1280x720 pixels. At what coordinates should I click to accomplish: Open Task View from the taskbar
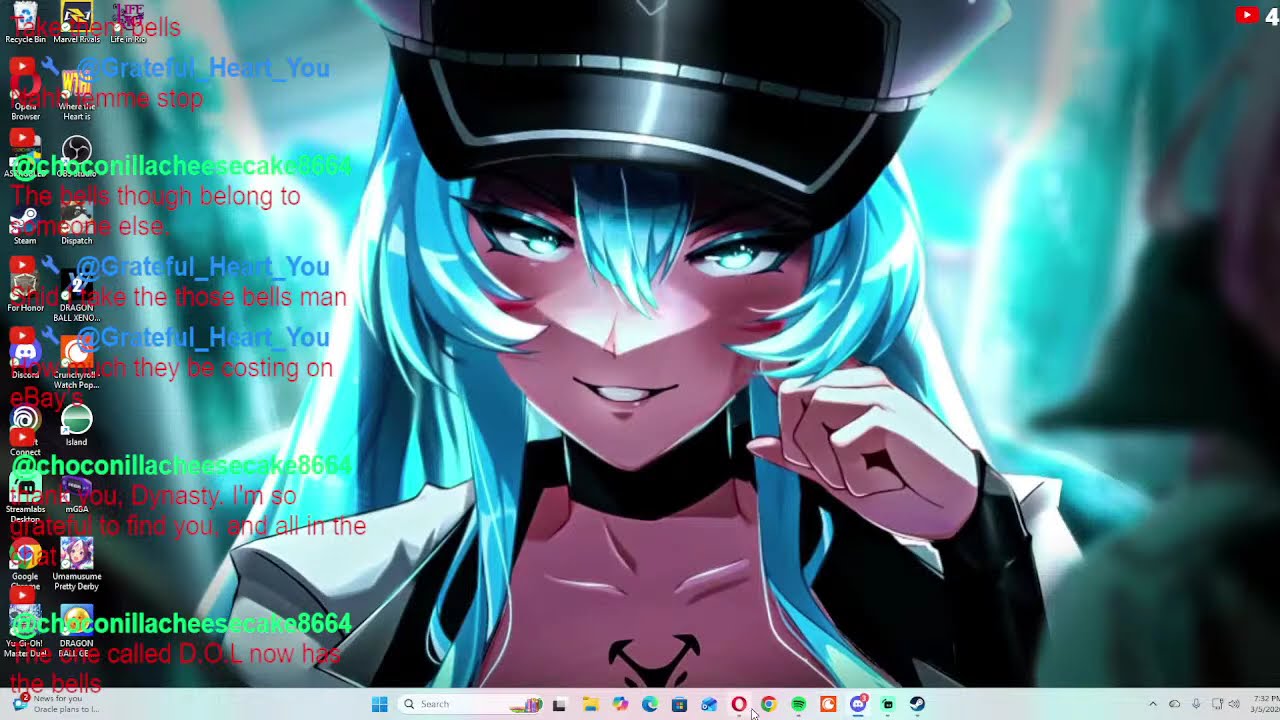559,704
